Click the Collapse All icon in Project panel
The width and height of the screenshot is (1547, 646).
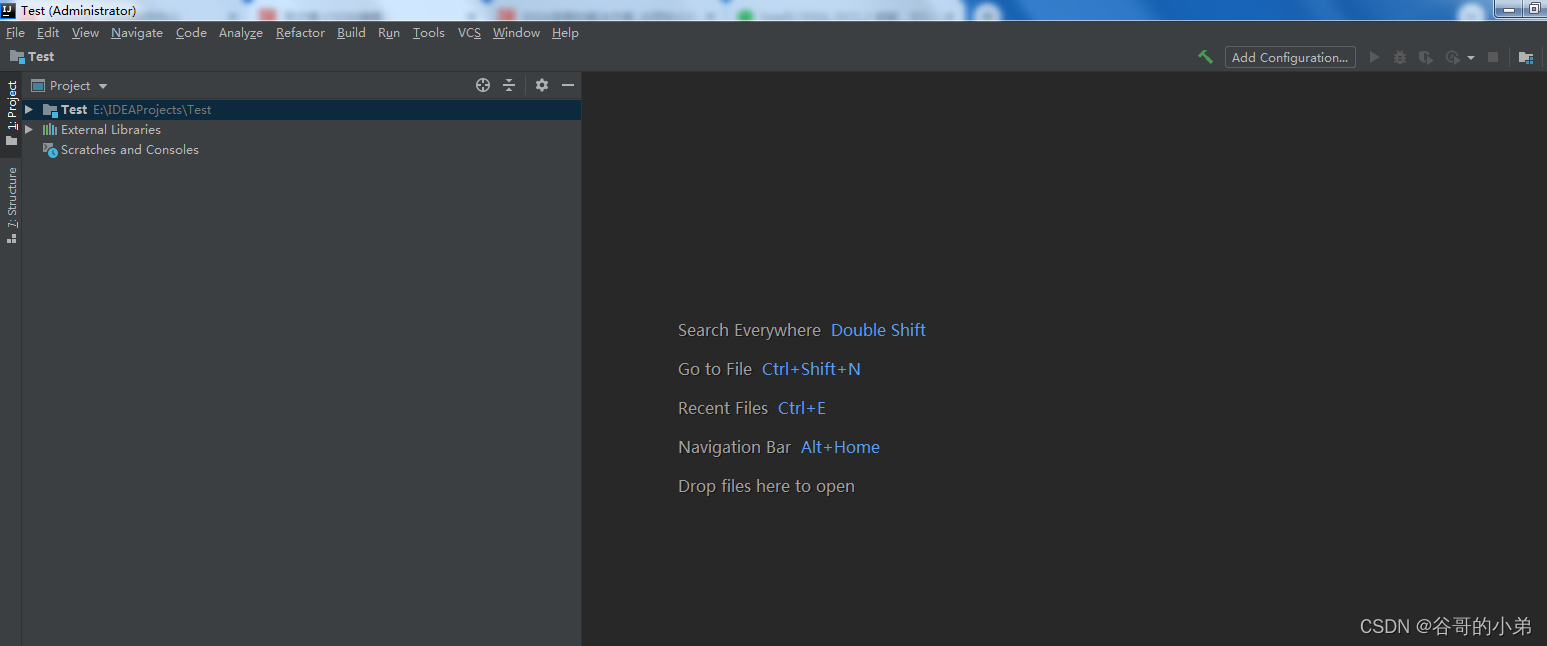click(x=509, y=85)
